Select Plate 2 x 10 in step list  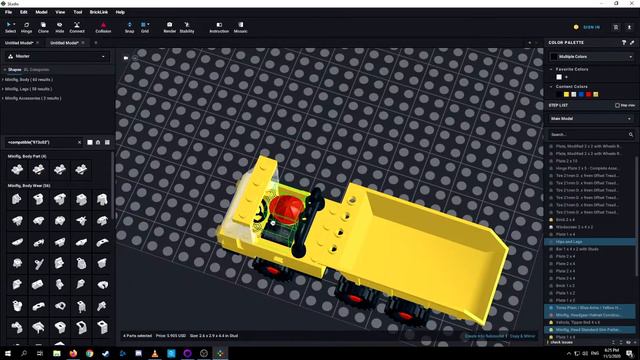pos(590,161)
